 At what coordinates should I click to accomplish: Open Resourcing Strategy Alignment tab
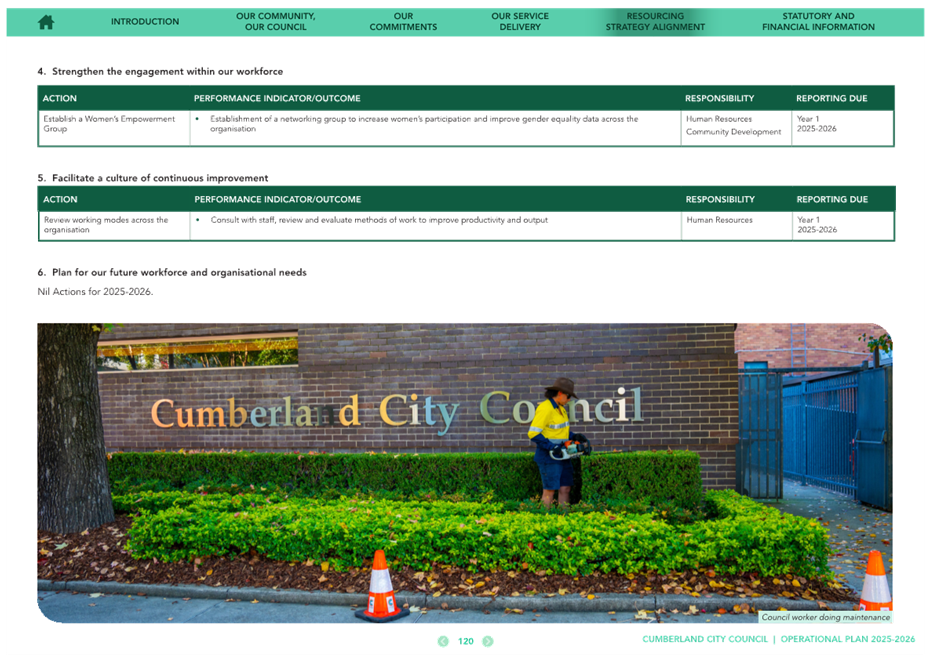655,21
